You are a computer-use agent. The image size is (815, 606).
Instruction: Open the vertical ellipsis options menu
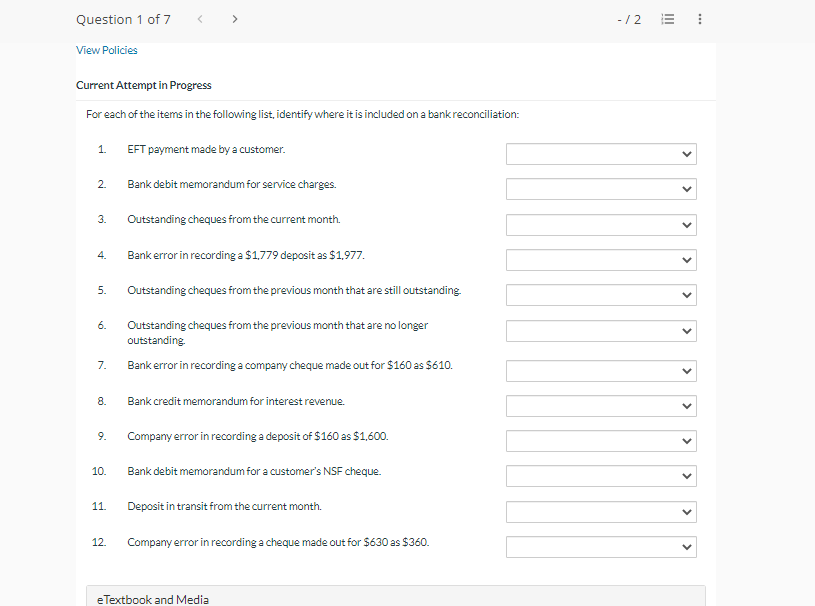(699, 18)
